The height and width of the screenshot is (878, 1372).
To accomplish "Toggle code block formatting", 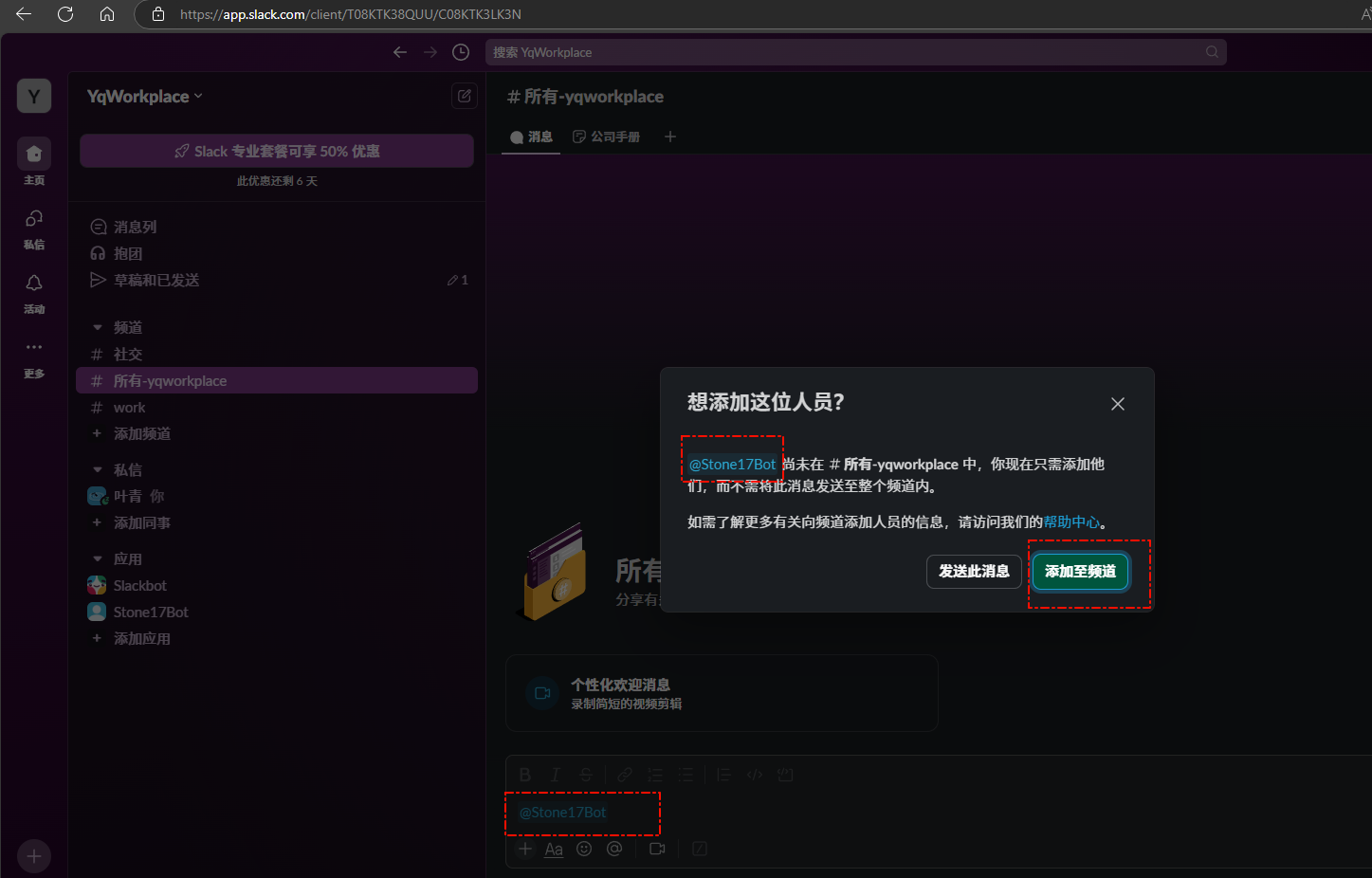I will coord(785,775).
